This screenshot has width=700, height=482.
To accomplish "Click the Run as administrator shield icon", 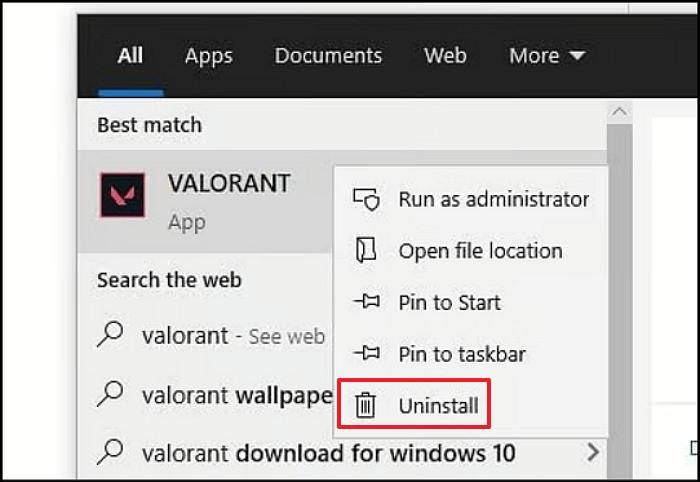I will [x=366, y=199].
